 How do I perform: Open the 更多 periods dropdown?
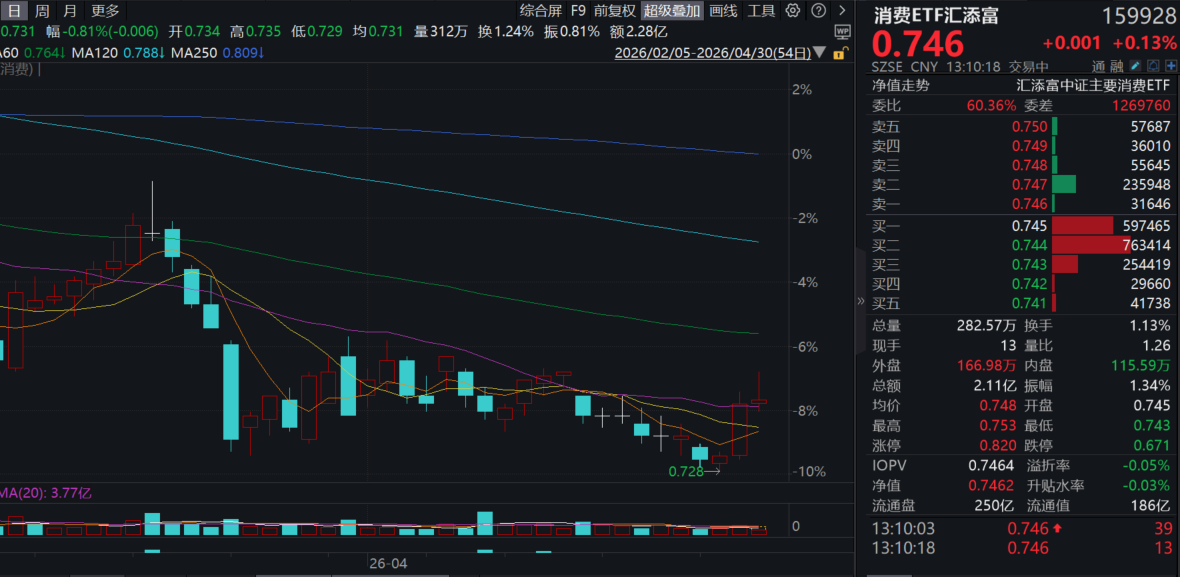pos(105,11)
